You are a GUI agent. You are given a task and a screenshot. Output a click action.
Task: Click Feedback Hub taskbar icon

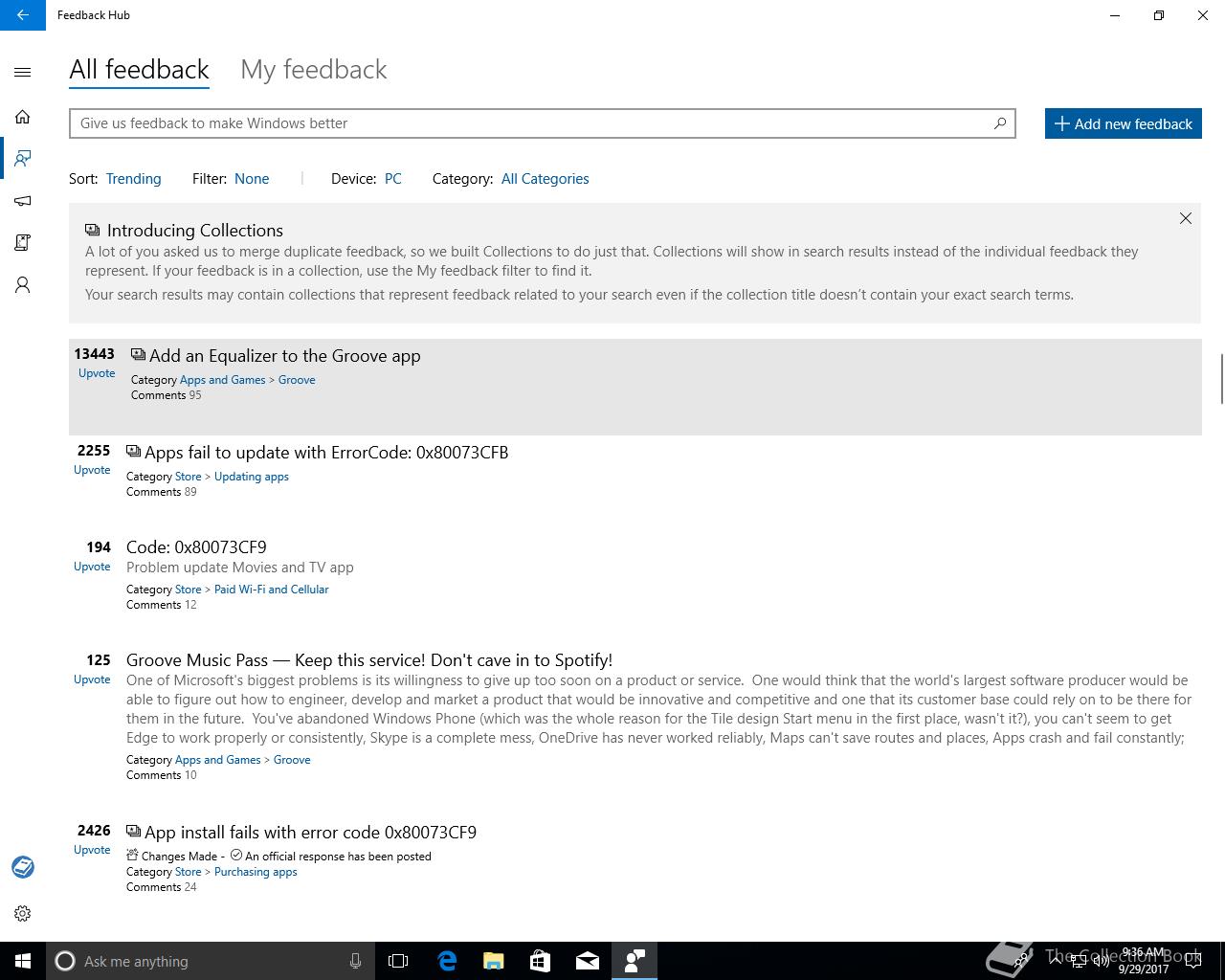pyautogui.click(x=634, y=961)
